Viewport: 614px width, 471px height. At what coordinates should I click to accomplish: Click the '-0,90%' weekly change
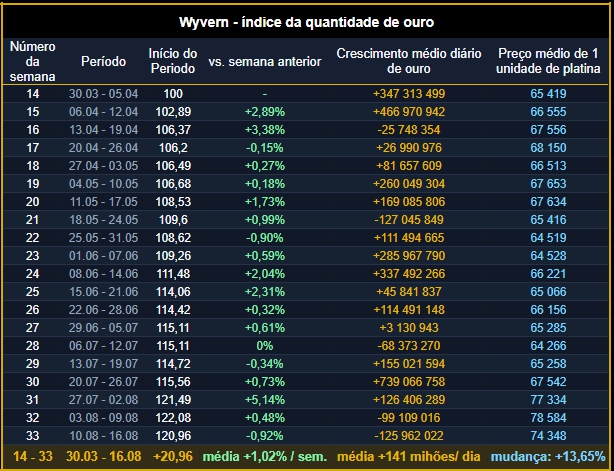(x=265, y=238)
